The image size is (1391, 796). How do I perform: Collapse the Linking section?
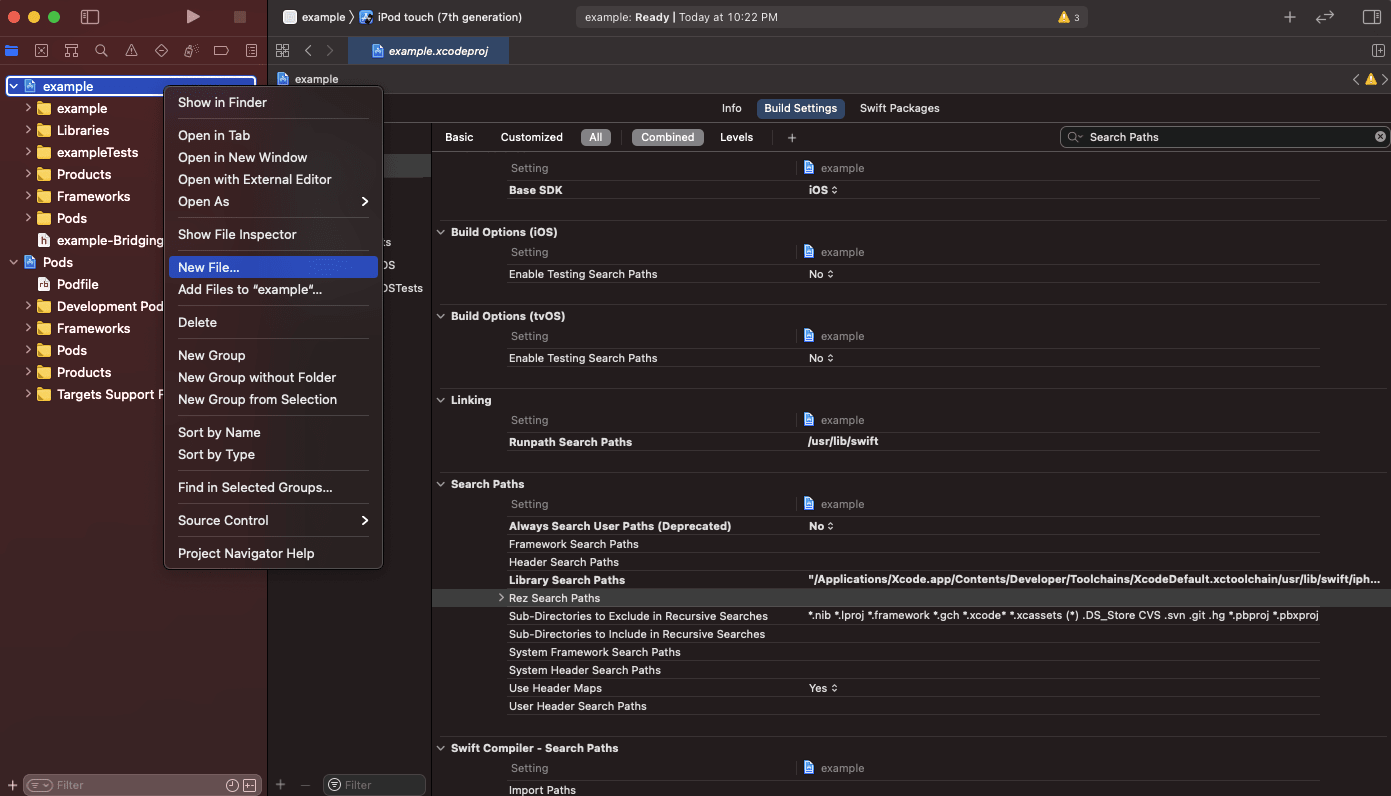coord(441,400)
